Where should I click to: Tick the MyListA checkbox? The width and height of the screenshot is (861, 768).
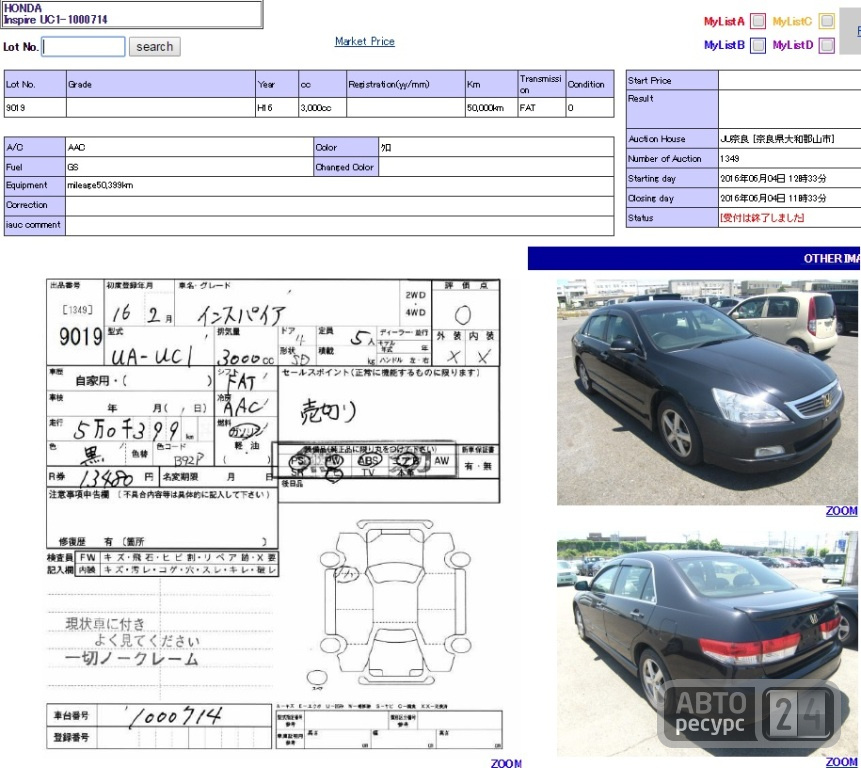click(758, 21)
